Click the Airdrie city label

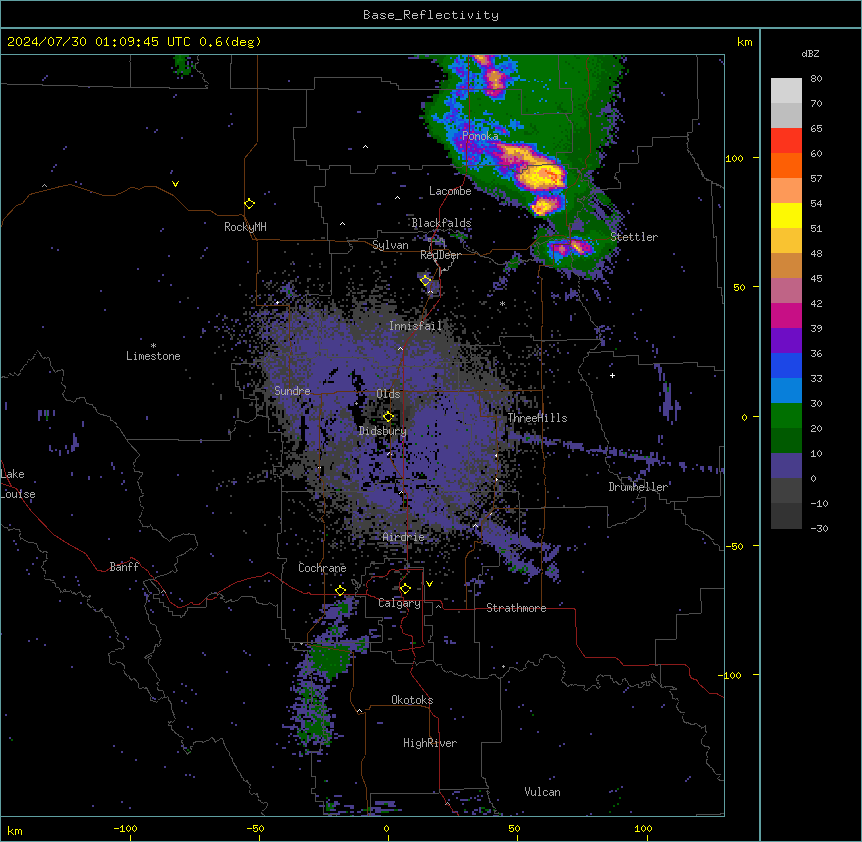click(404, 537)
